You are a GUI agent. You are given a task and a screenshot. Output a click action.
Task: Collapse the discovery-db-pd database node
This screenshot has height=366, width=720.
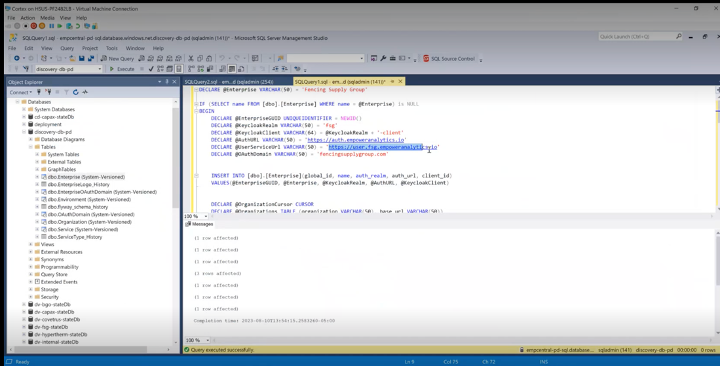point(24,132)
